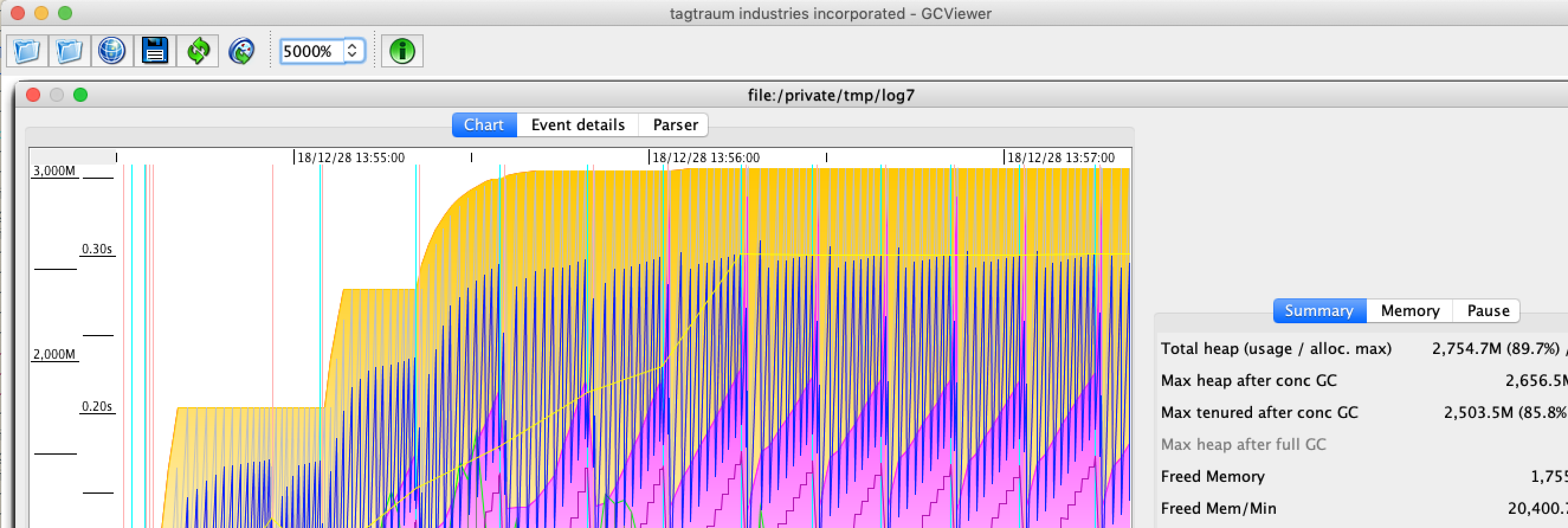Click the 3,000M axis label

[x=54, y=171]
